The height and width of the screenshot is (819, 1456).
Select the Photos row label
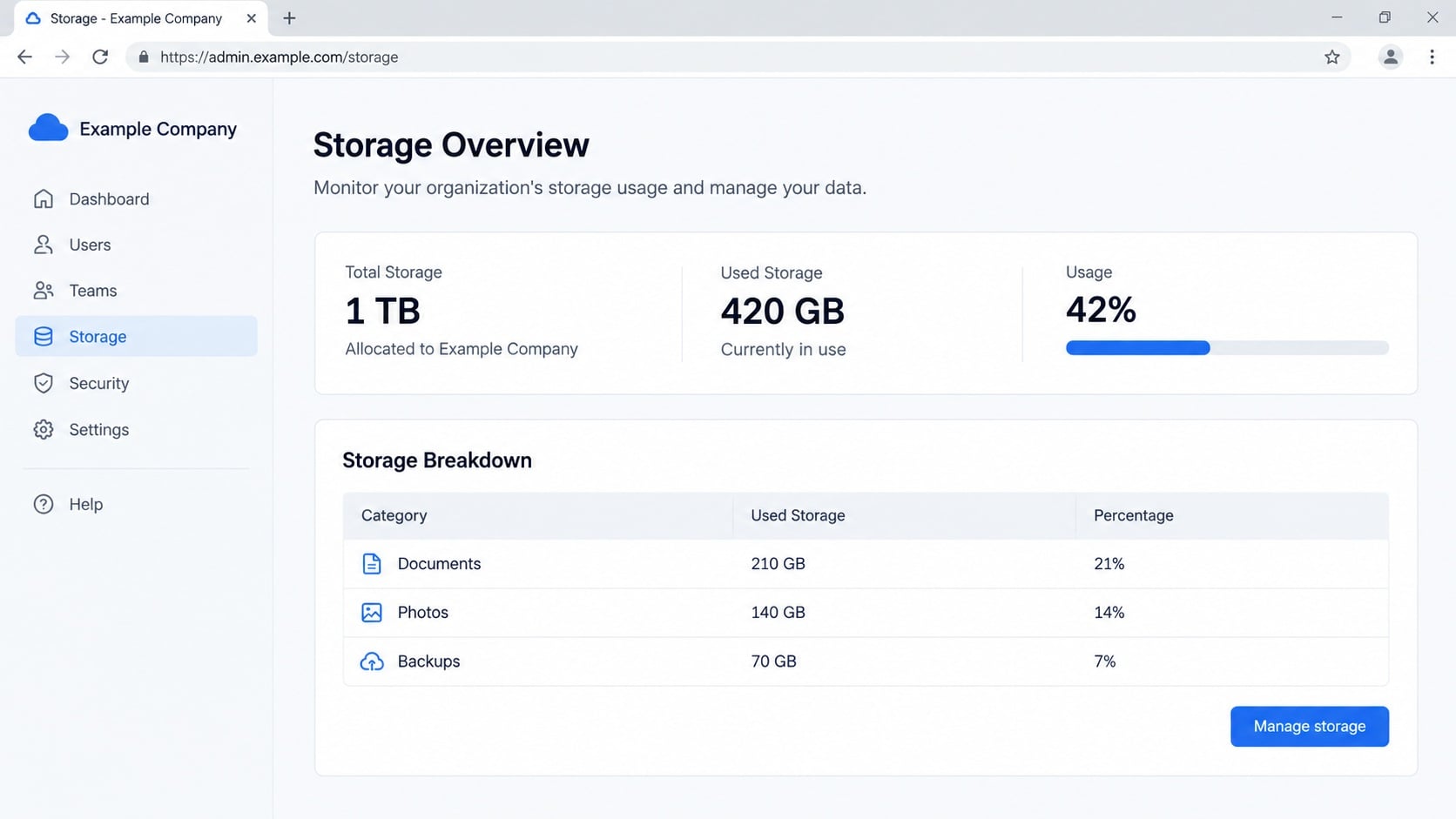(x=422, y=613)
